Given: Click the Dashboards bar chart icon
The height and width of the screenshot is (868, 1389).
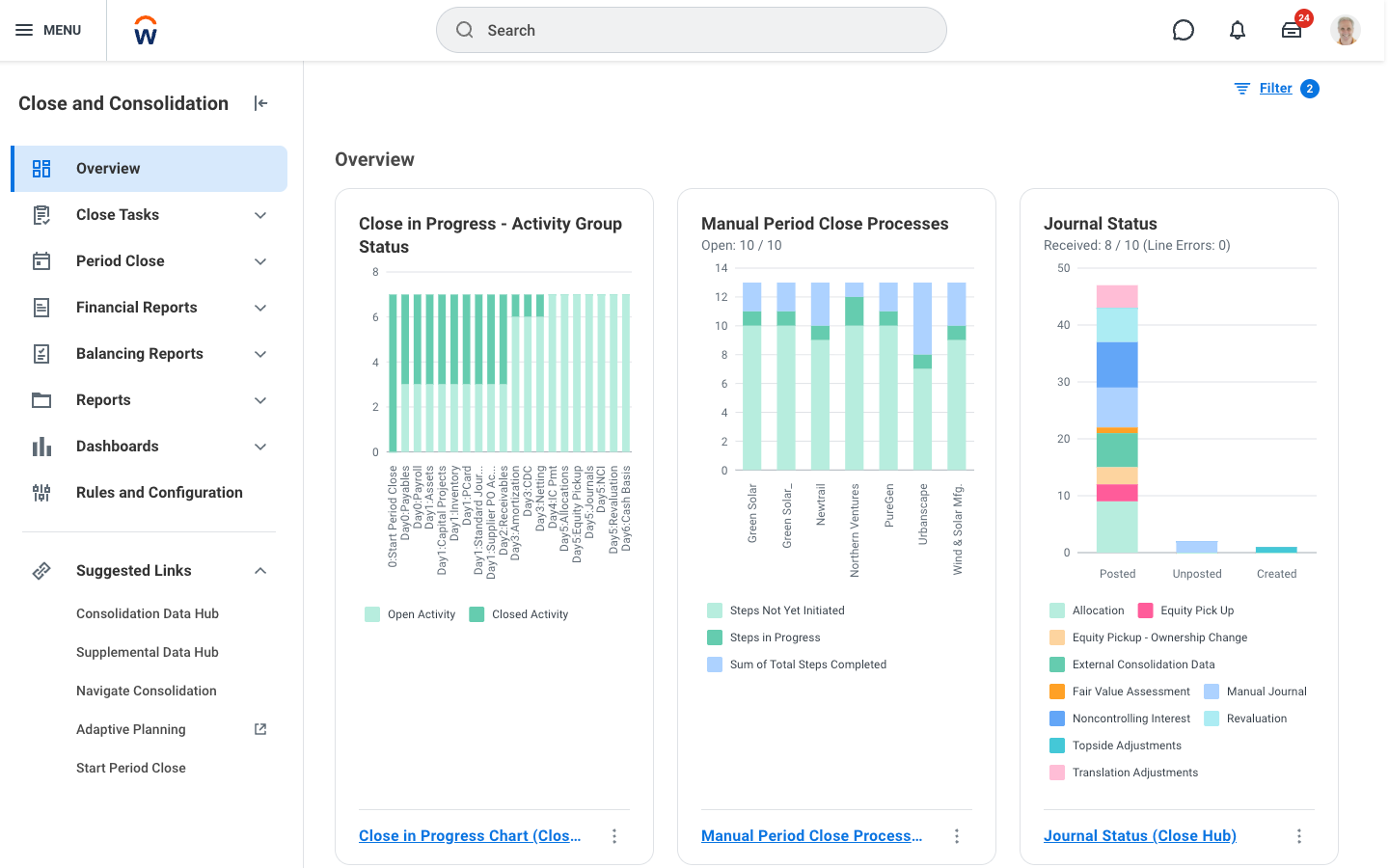Looking at the screenshot, I should [41, 446].
